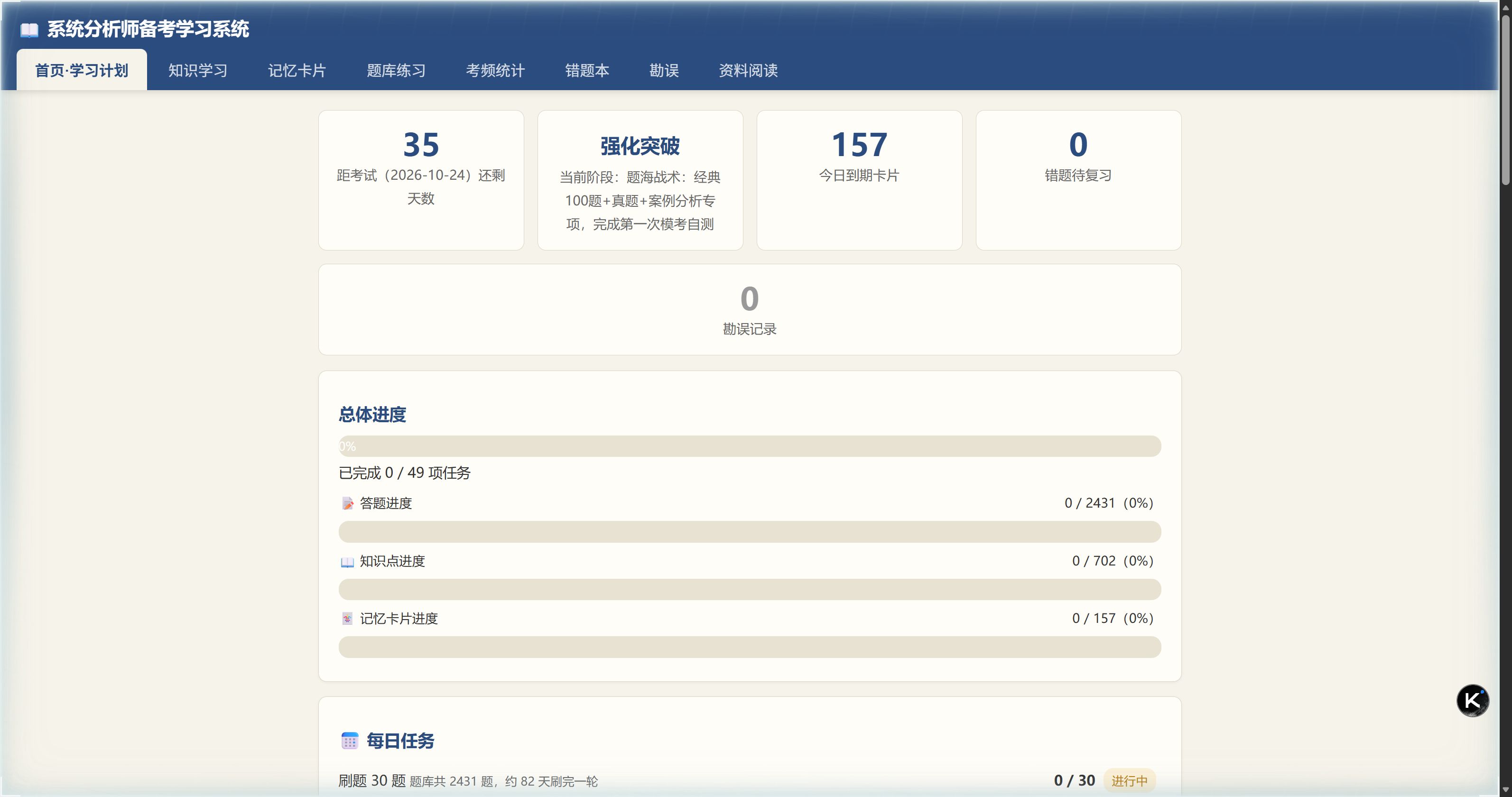Click the 知识点进度 book icon
Viewport: 1512px width, 797px height.
tap(347, 562)
